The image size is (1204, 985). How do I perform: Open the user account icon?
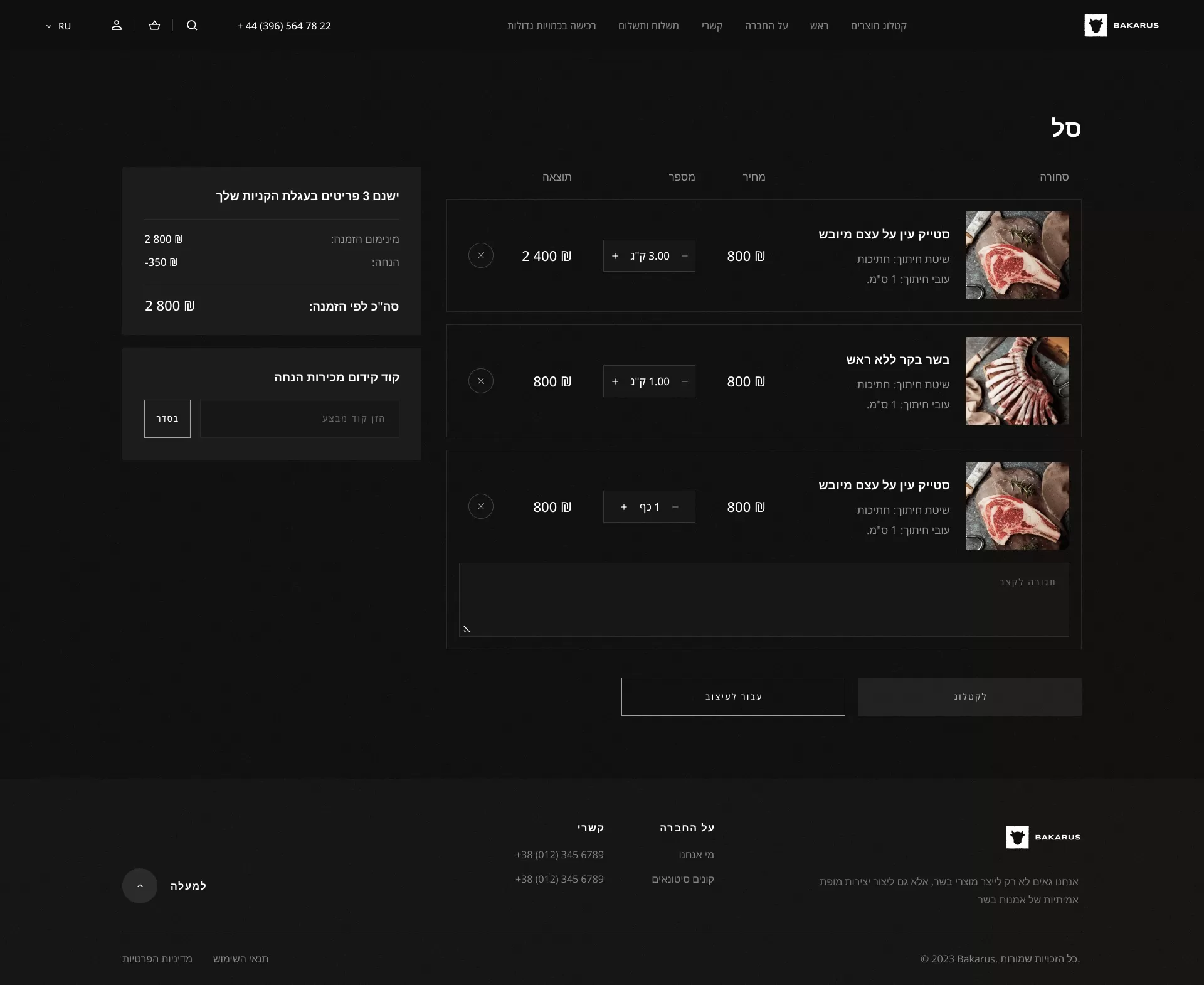coord(117,26)
